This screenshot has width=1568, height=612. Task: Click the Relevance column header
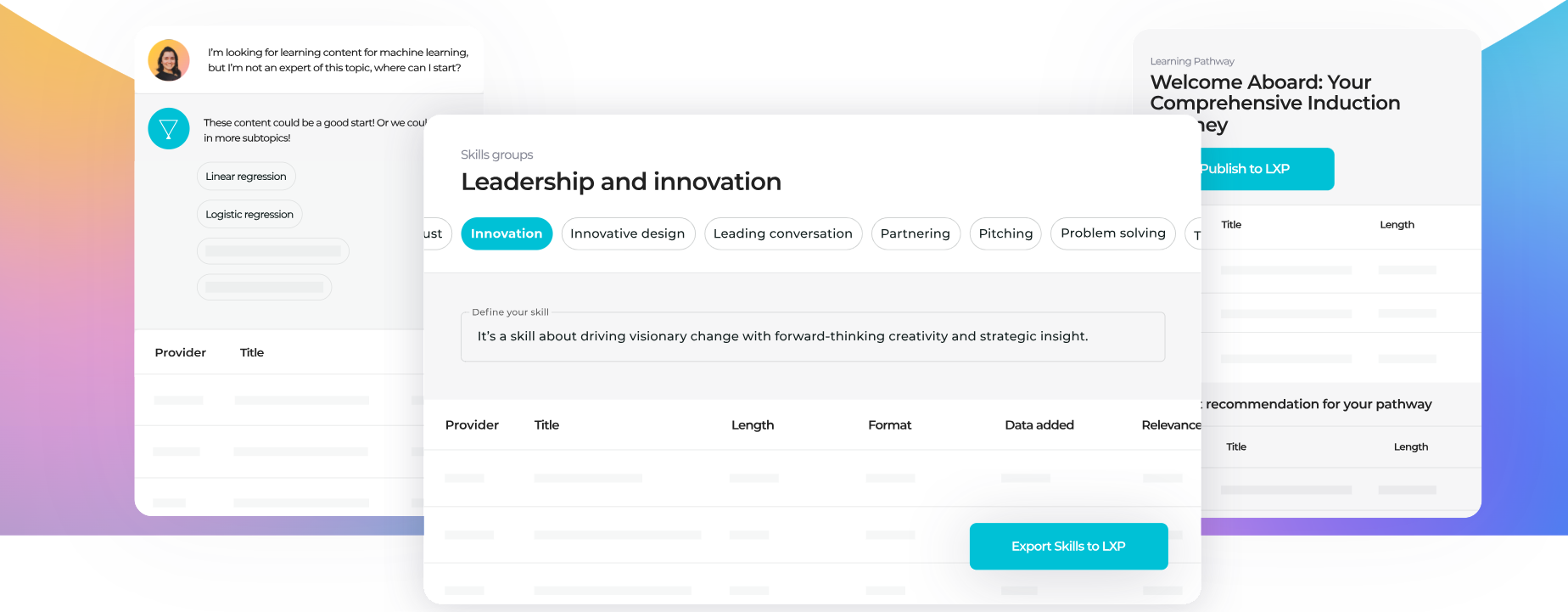coord(1171,424)
